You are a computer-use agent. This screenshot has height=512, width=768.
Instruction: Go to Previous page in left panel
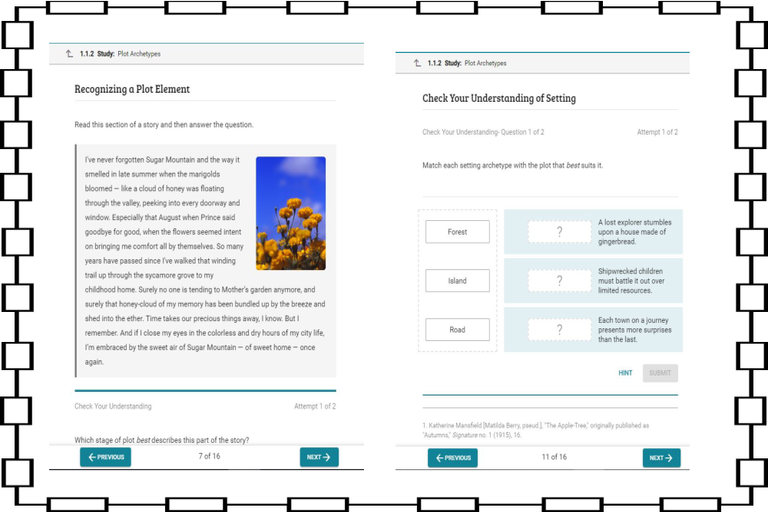(105, 457)
